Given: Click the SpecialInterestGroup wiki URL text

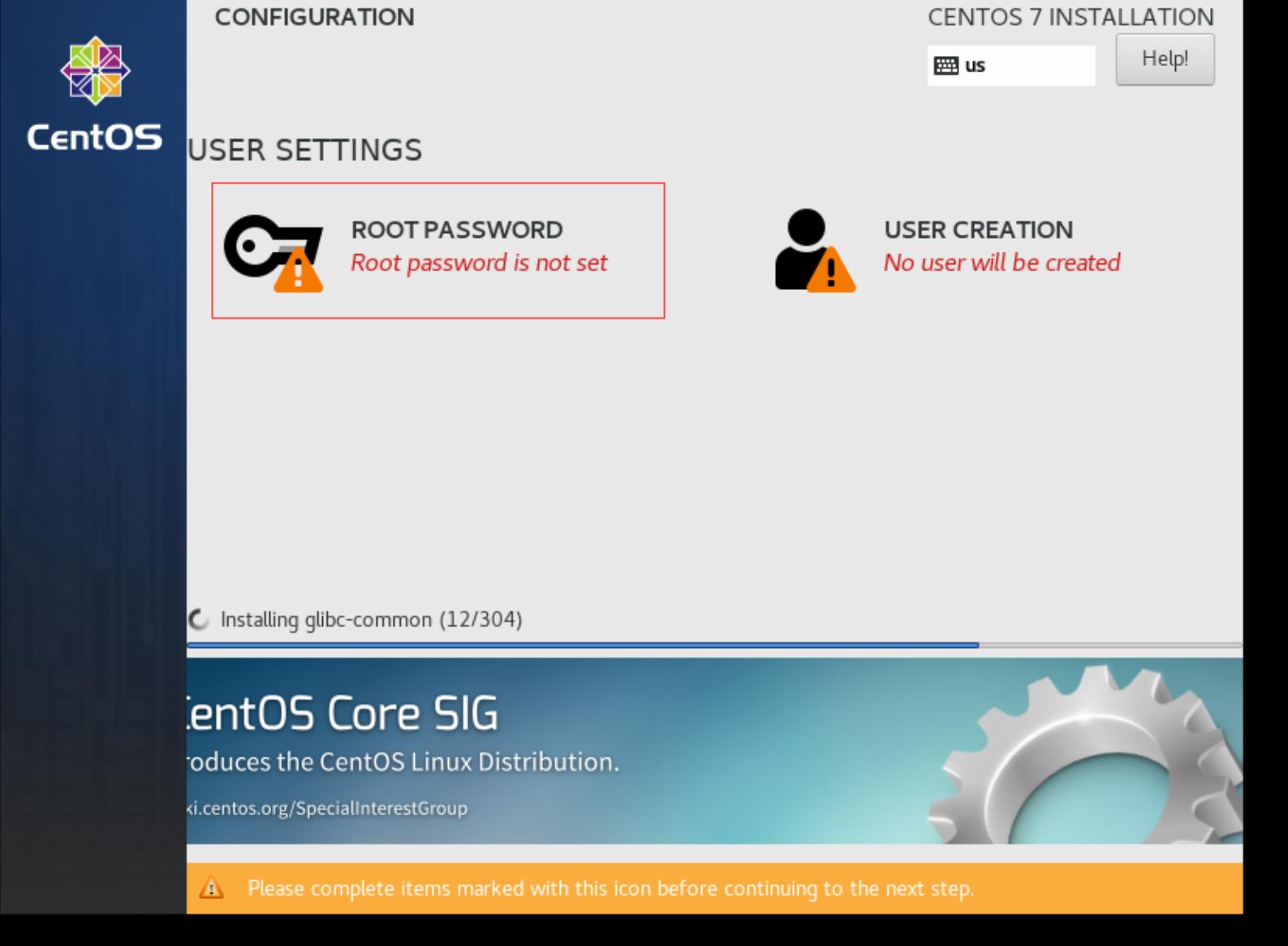Looking at the screenshot, I should (327, 808).
